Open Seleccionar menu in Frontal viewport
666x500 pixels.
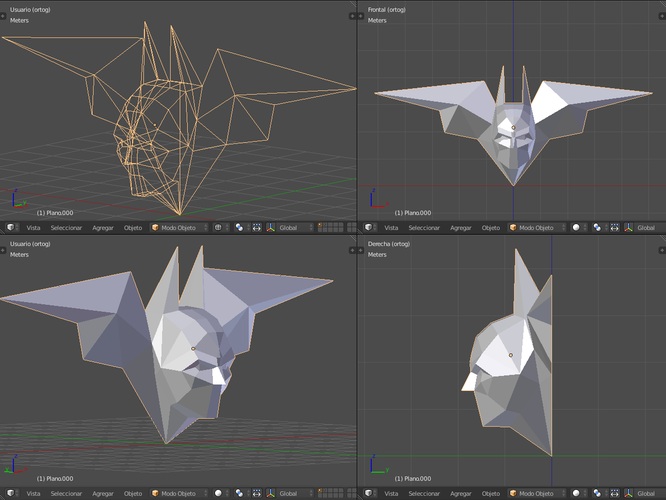coord(424,228)
